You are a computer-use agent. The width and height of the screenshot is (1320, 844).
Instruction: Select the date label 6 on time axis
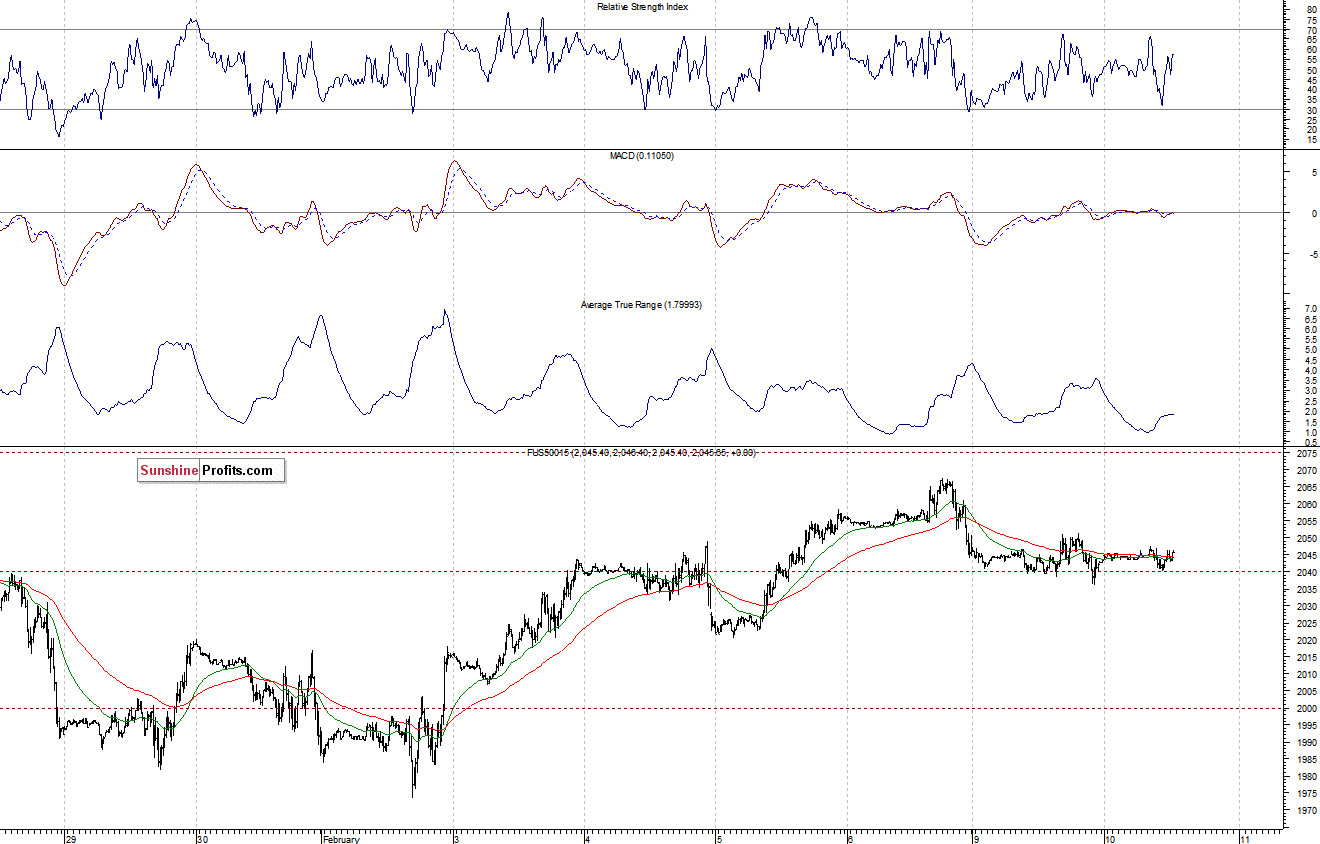point(849,838)
